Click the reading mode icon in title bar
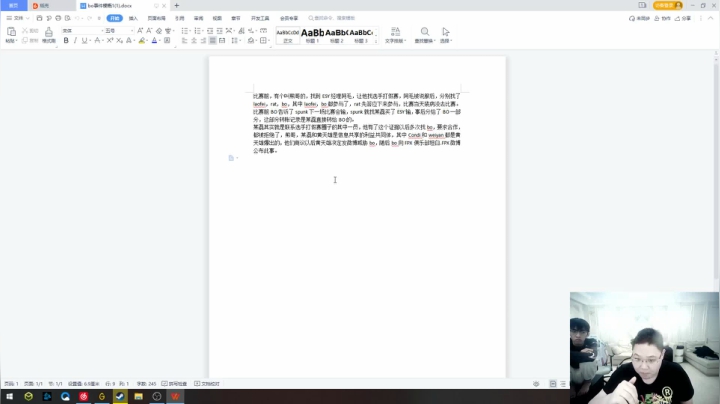Screen dimensions: 720x404 (642, 6)
